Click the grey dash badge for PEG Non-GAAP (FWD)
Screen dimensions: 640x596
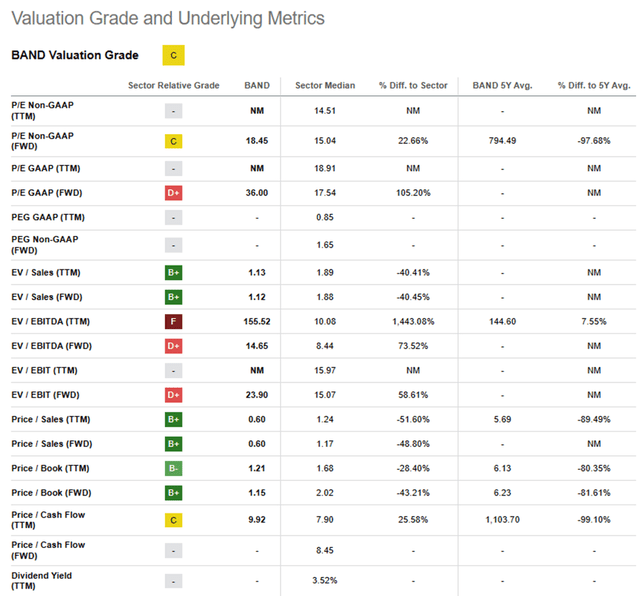173,245
